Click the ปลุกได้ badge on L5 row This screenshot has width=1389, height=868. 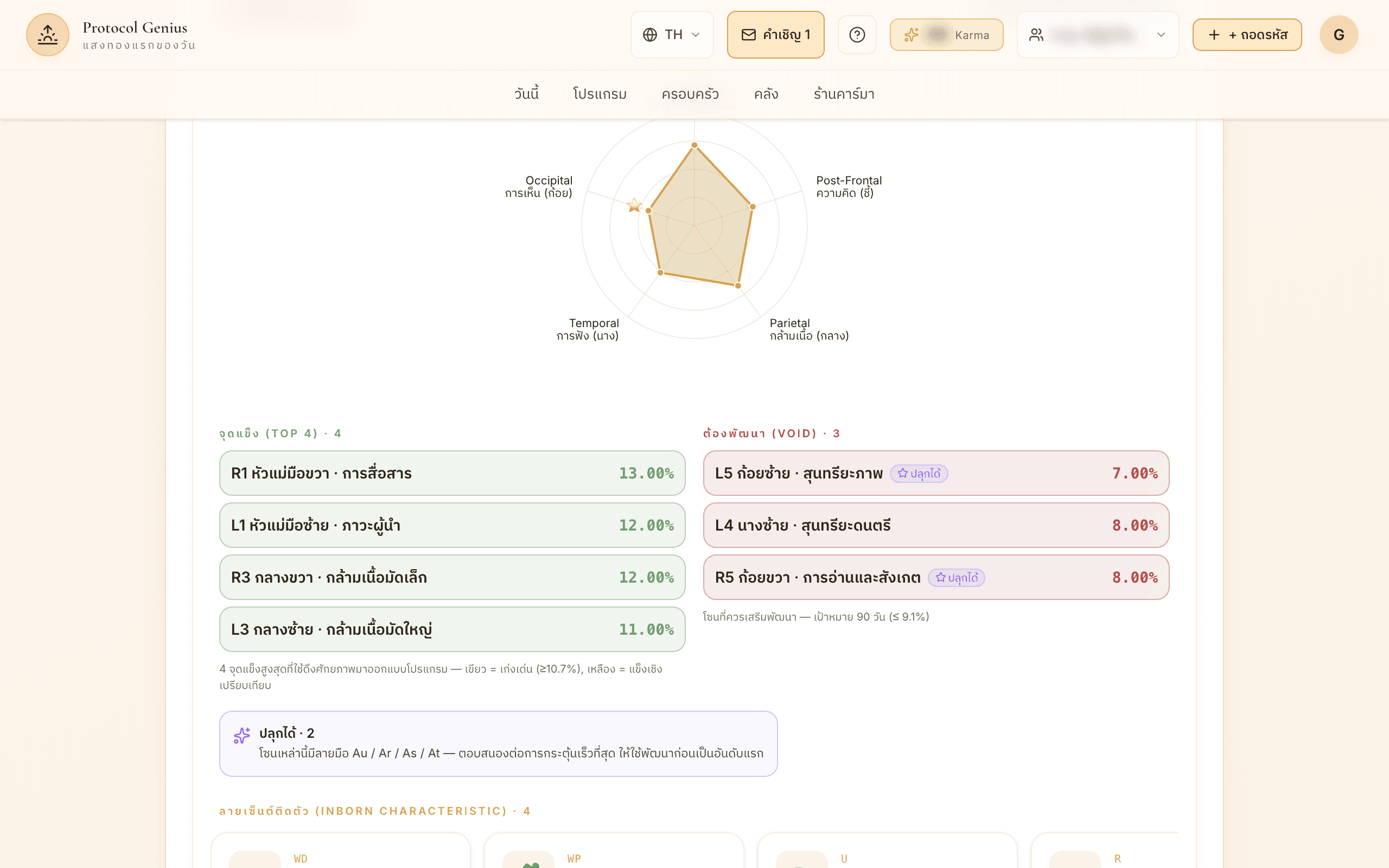pyautogui.click(x=919, y=474)
